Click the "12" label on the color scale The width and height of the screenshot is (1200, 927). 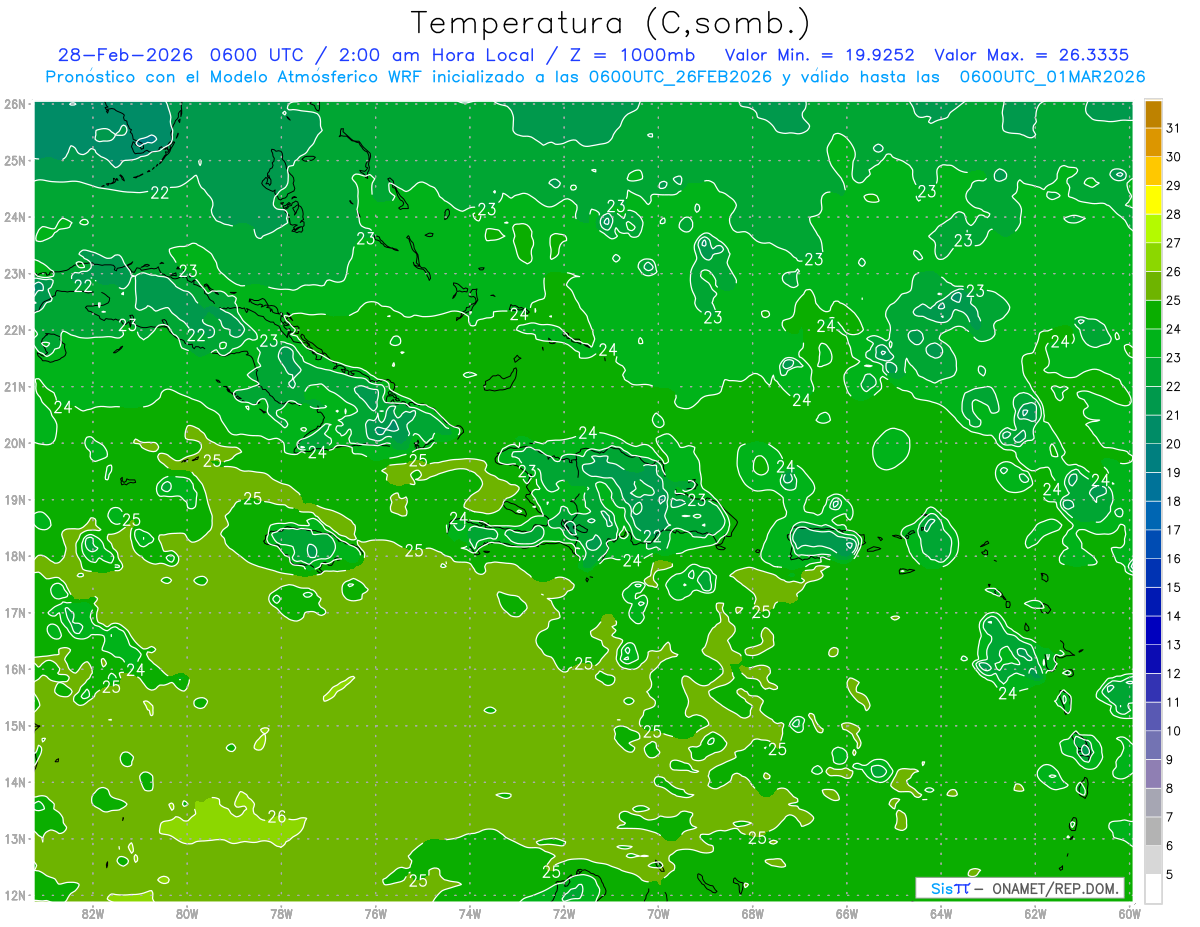tap(1173, 673)
